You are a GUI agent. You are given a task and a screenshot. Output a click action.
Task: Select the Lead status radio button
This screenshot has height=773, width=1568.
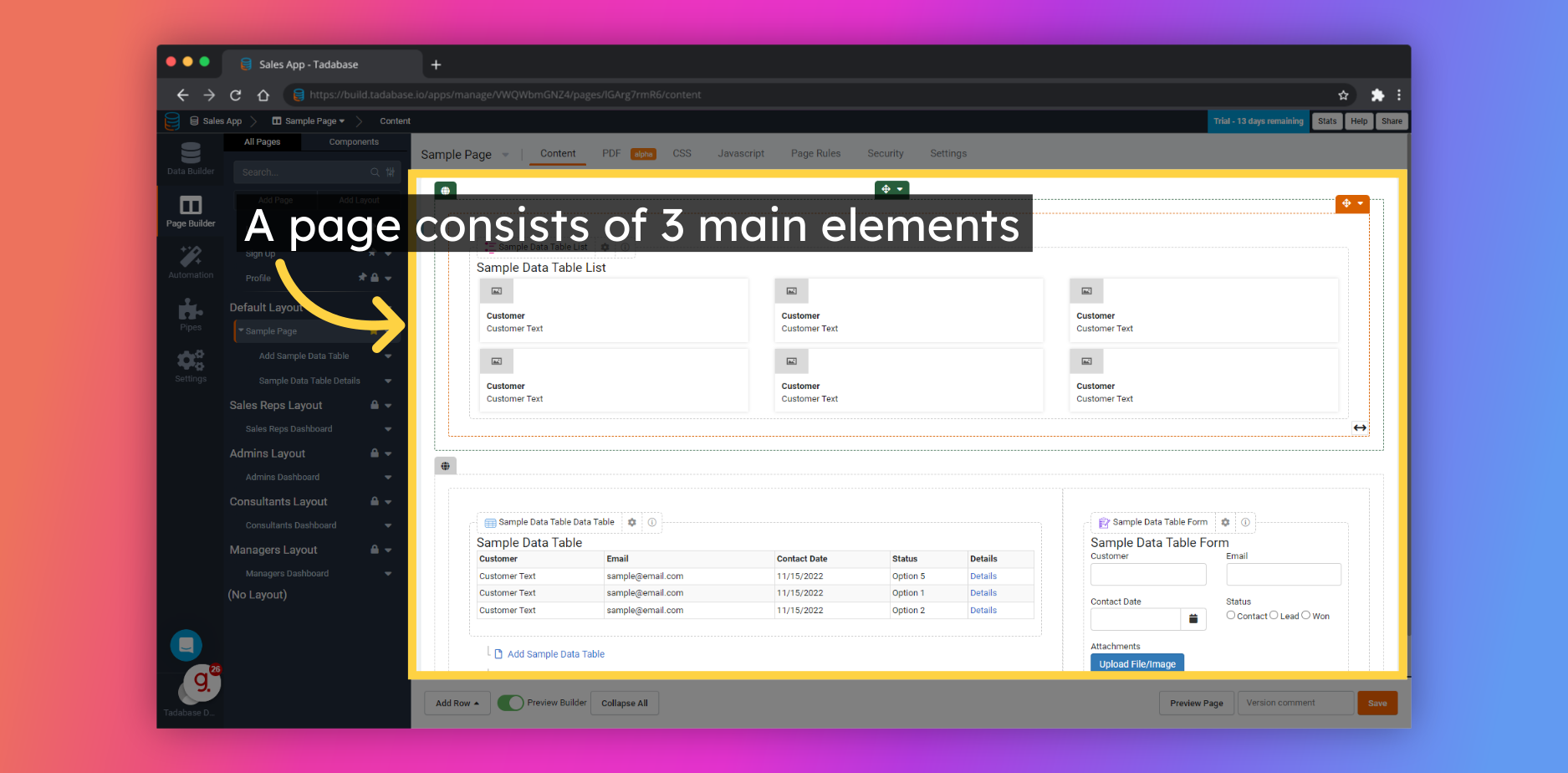1274,615
